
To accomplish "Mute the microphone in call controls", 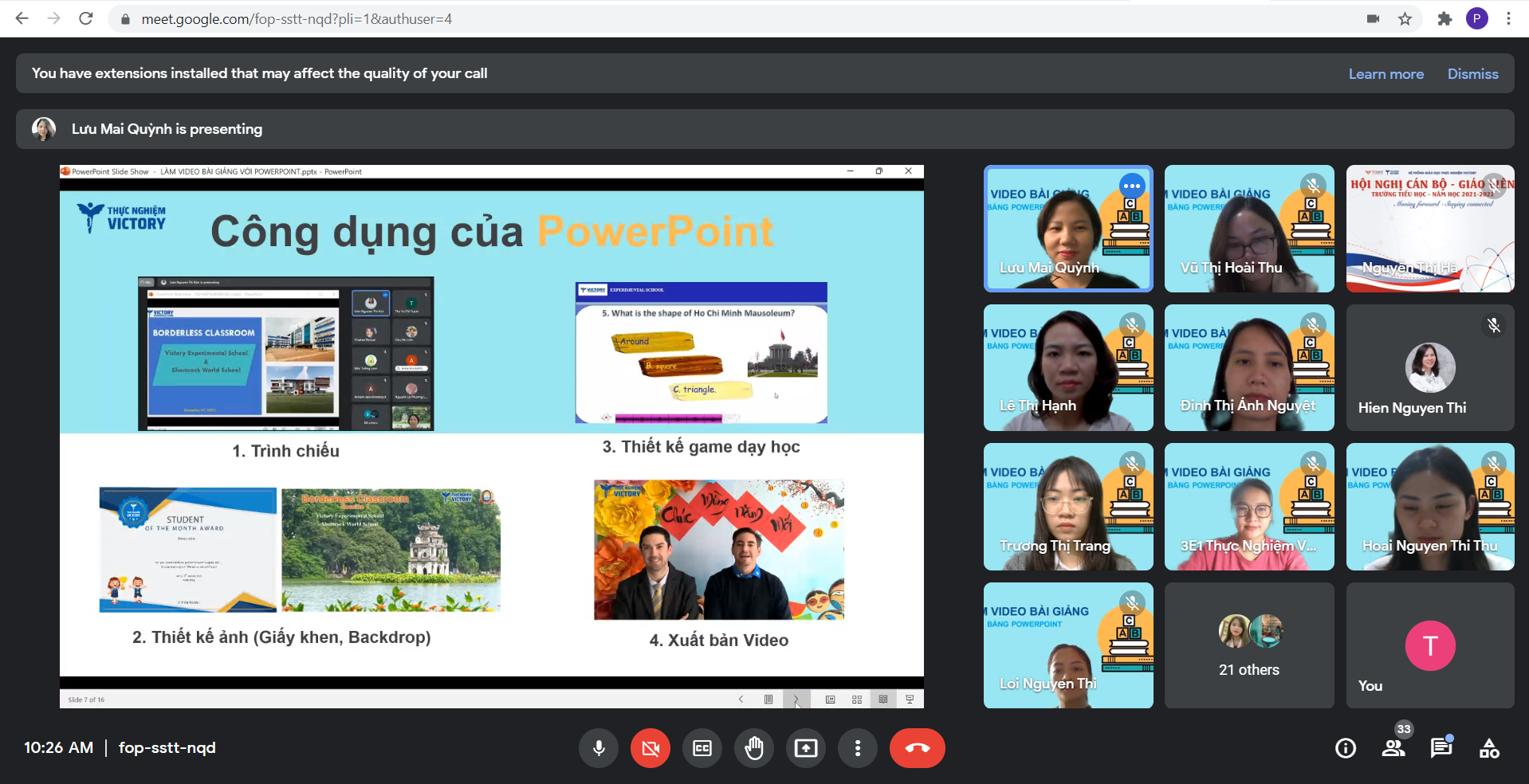I will pos(599,748).
